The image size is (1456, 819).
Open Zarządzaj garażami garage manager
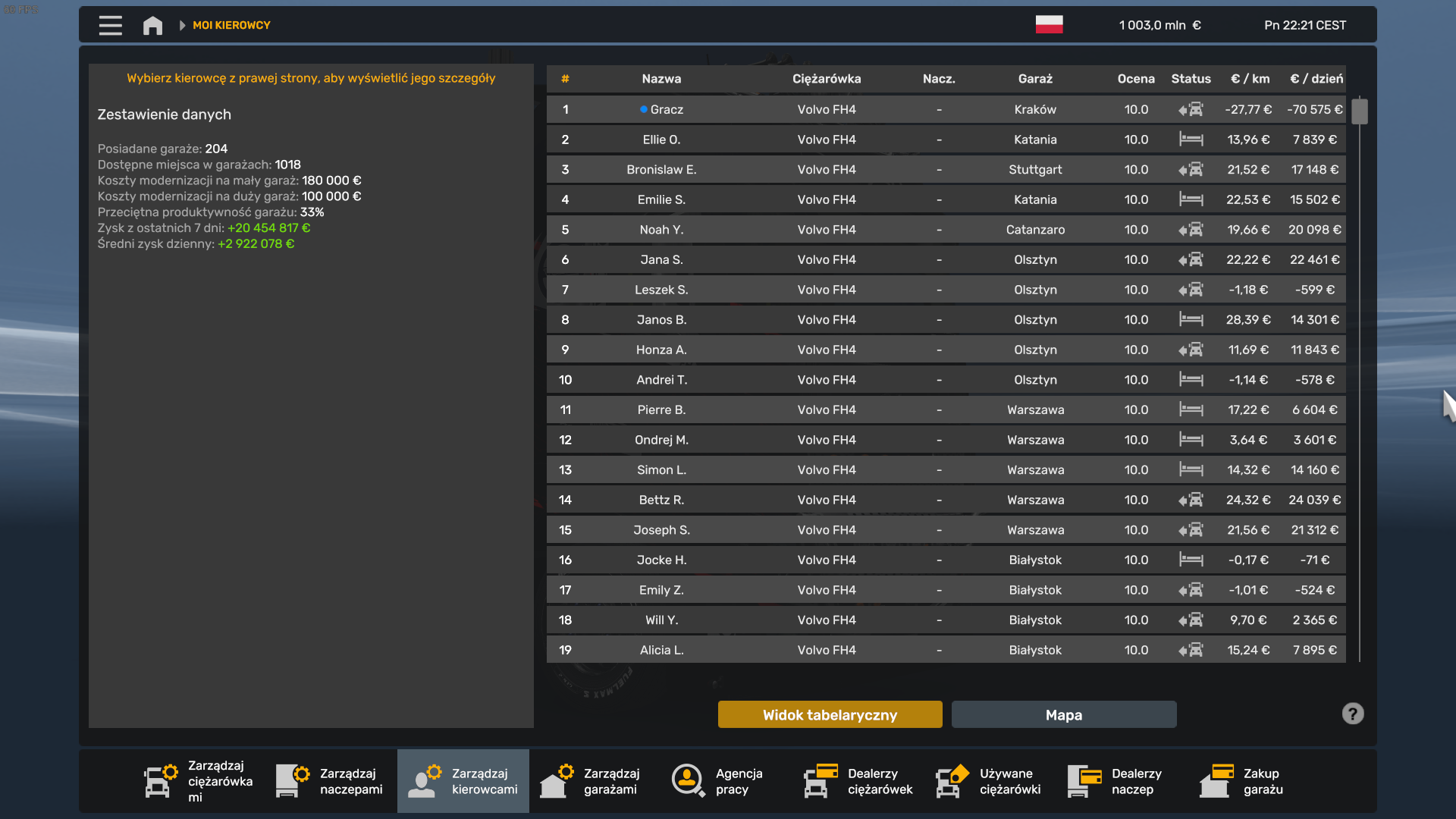(x=594, y=781)
